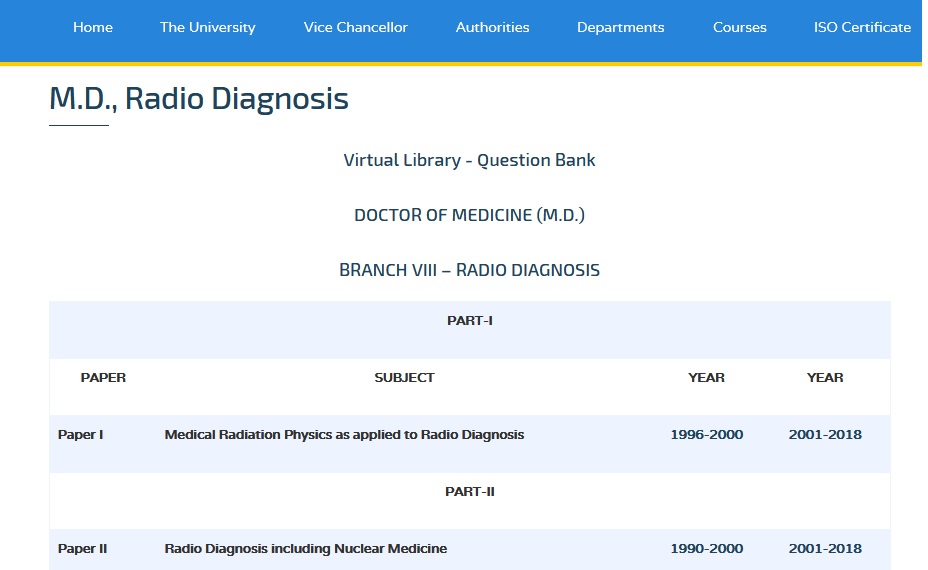Click the PART-II section header
The image size is (928, 570).
(470, 491)
